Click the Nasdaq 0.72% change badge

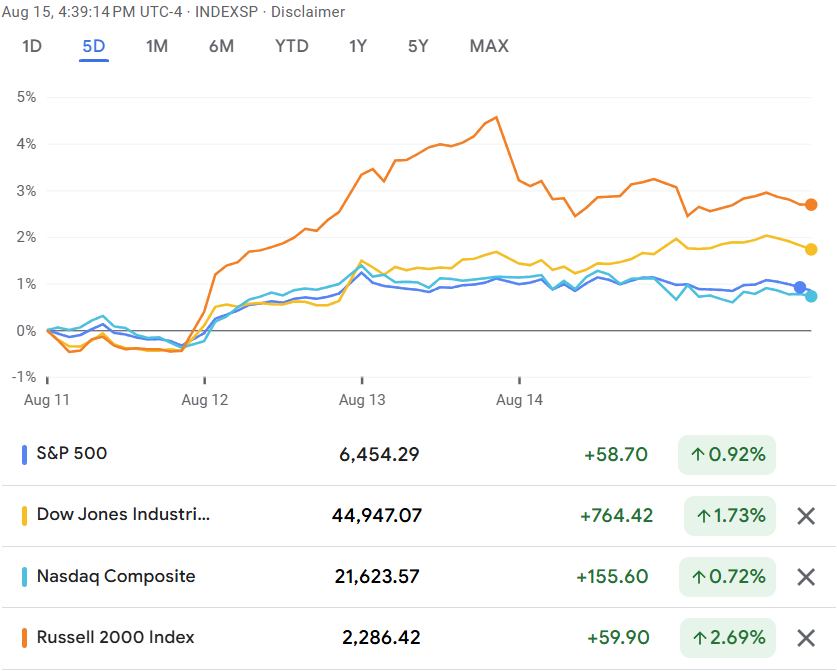point(727,577)
